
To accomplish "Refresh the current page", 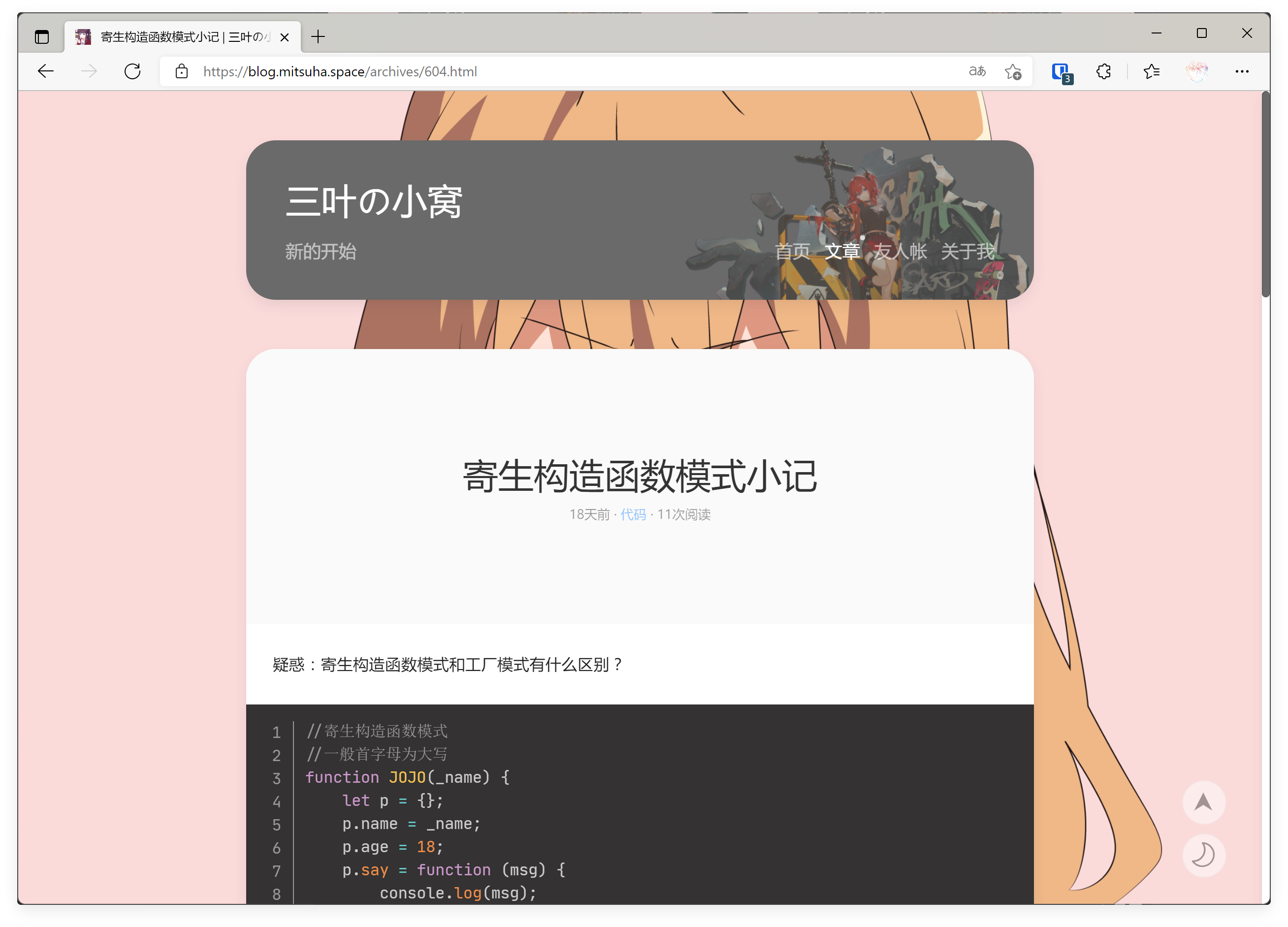I will point(132,71).
